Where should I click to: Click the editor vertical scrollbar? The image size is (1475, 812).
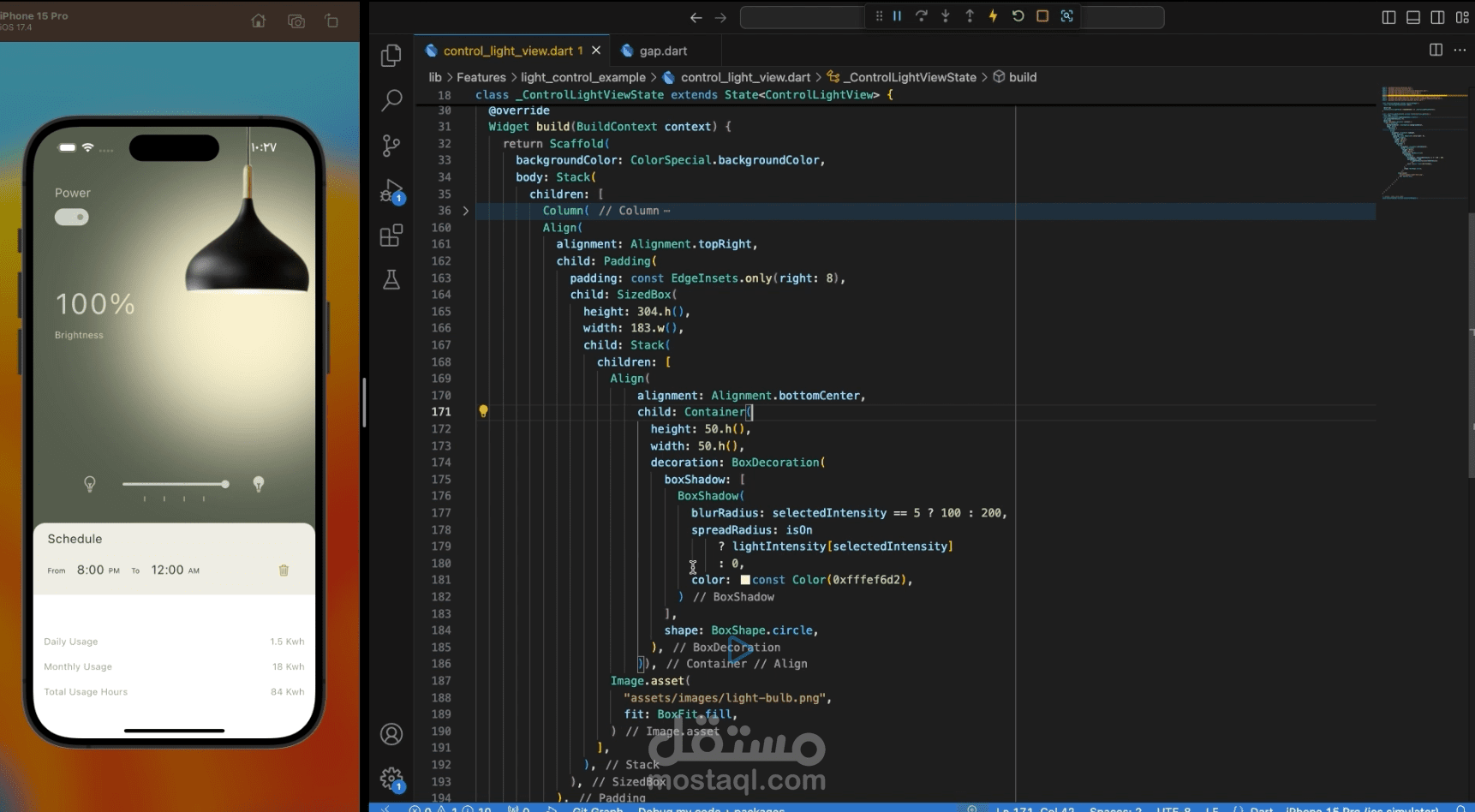tap(1471, 345)
